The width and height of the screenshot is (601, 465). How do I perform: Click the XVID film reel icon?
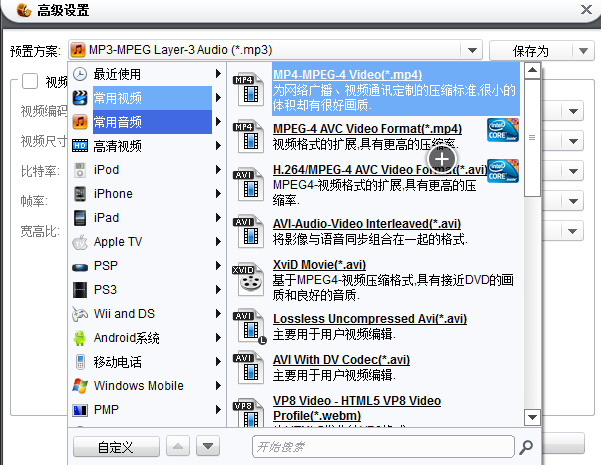point(248,279)
